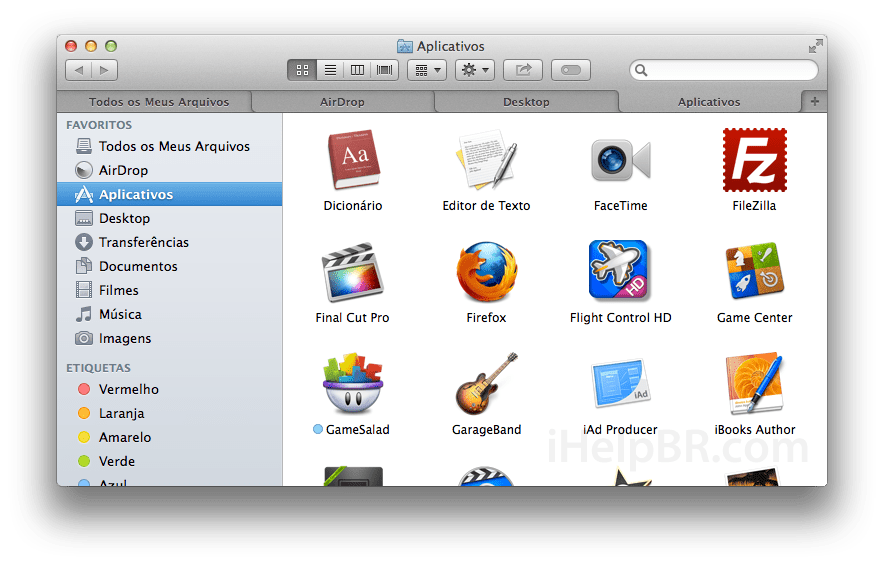Select the Flight Control HD icon

pos(619,270)
